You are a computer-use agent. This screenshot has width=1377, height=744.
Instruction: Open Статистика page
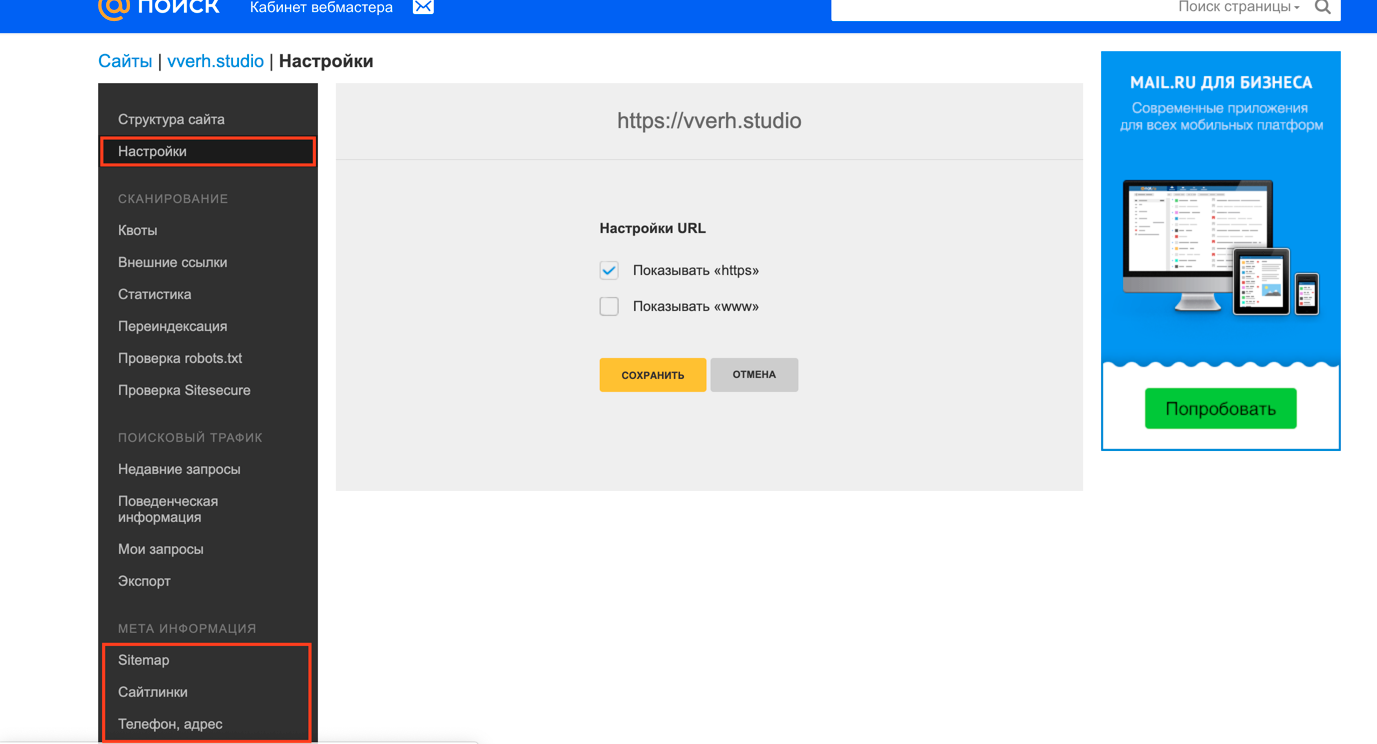point(154,294)
